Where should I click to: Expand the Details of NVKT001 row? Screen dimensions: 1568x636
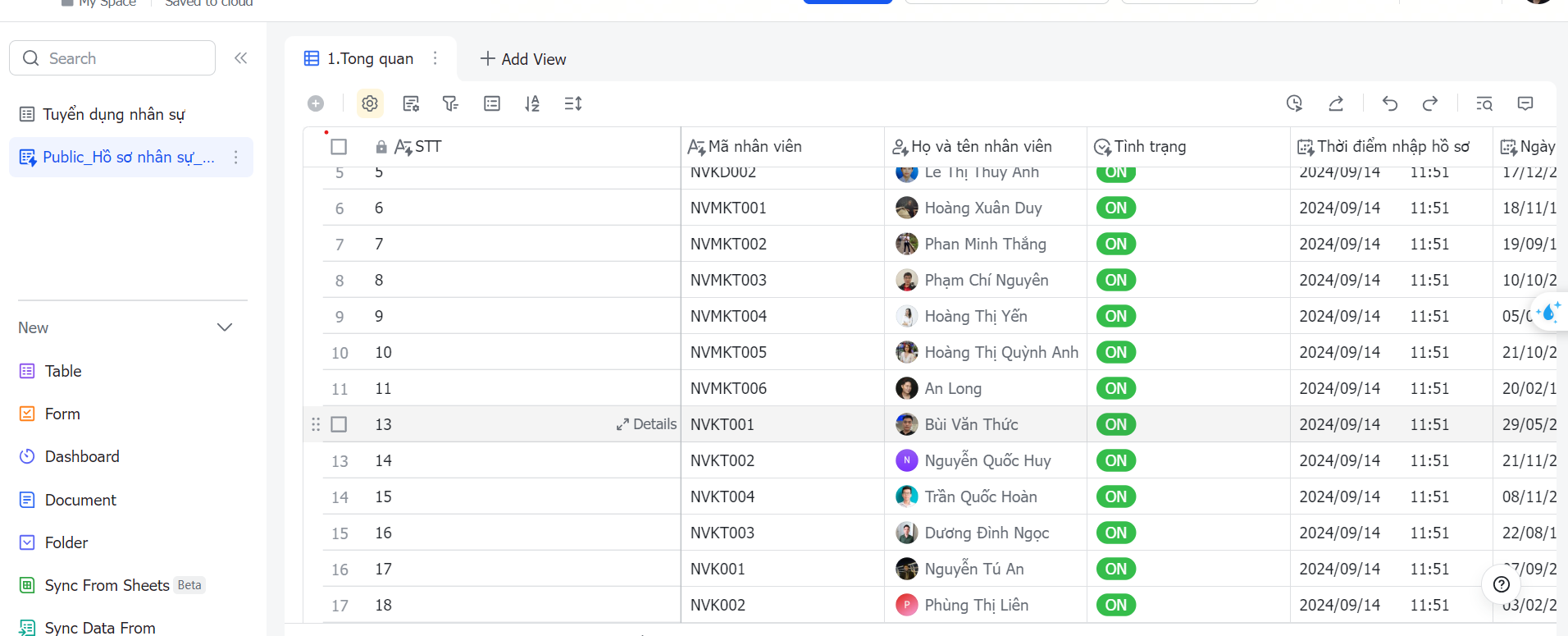click(647, 424)
